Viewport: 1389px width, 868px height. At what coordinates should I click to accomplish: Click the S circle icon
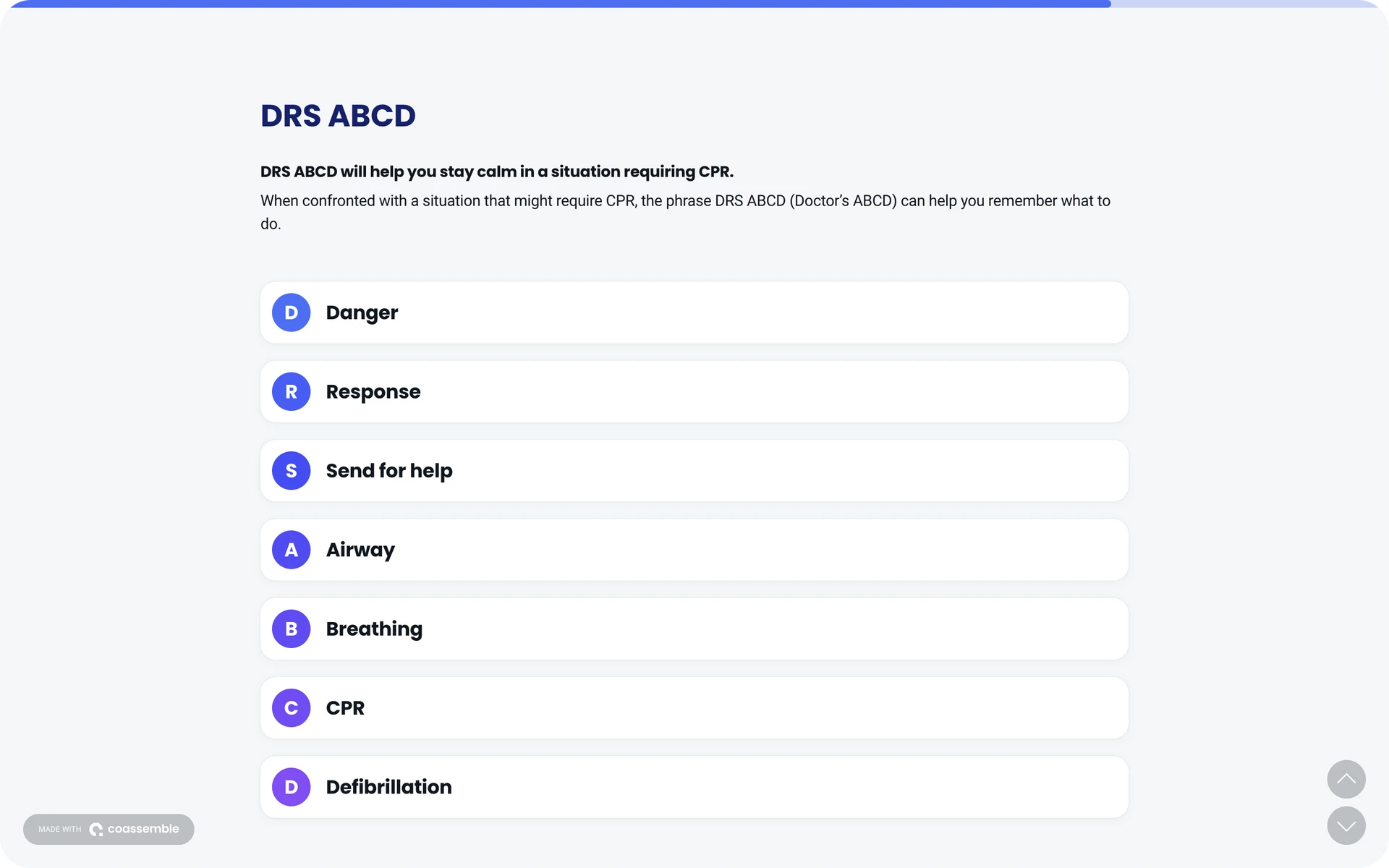click(291, 471)
